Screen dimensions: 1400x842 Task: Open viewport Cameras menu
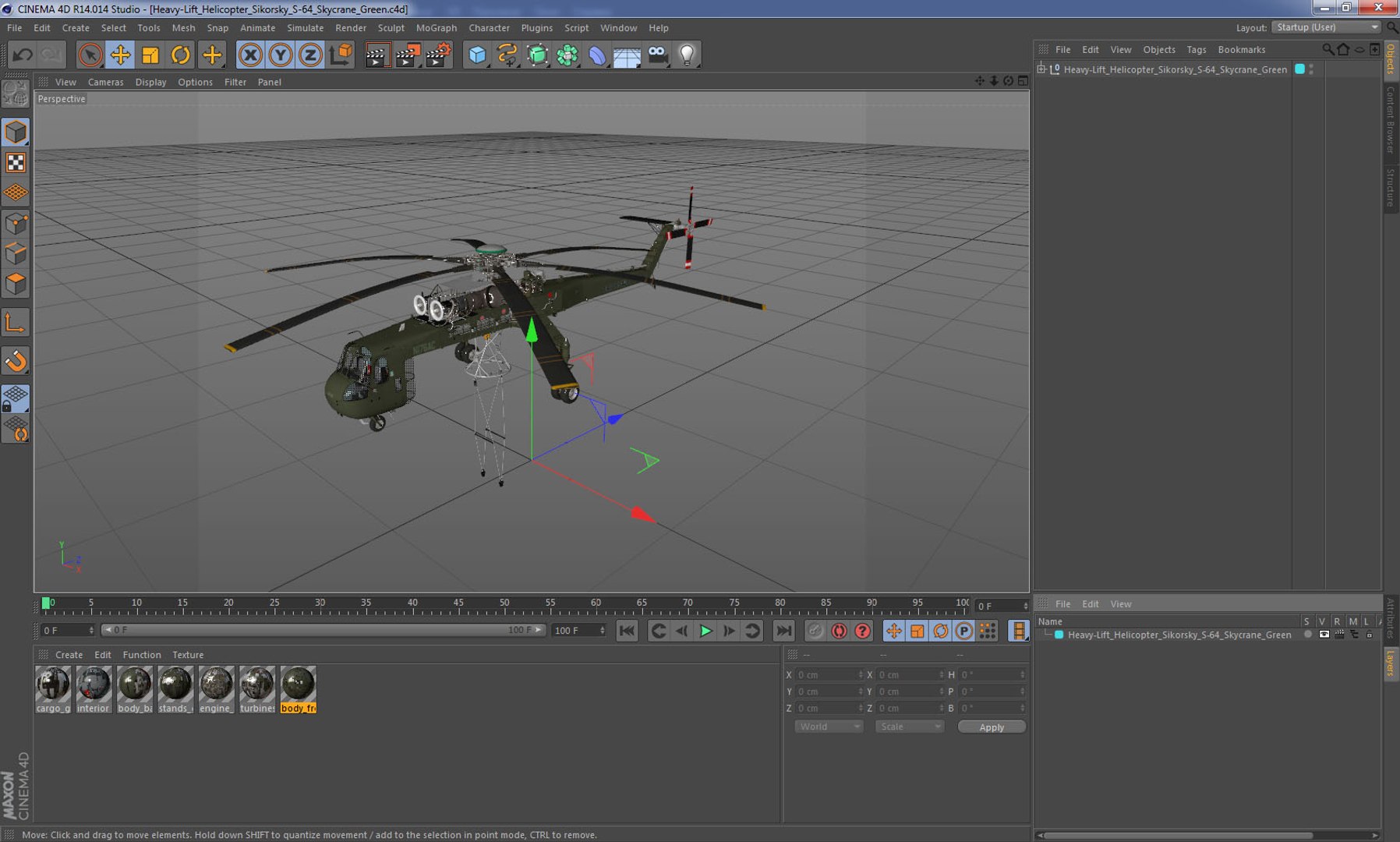click(x=105, y=82)
